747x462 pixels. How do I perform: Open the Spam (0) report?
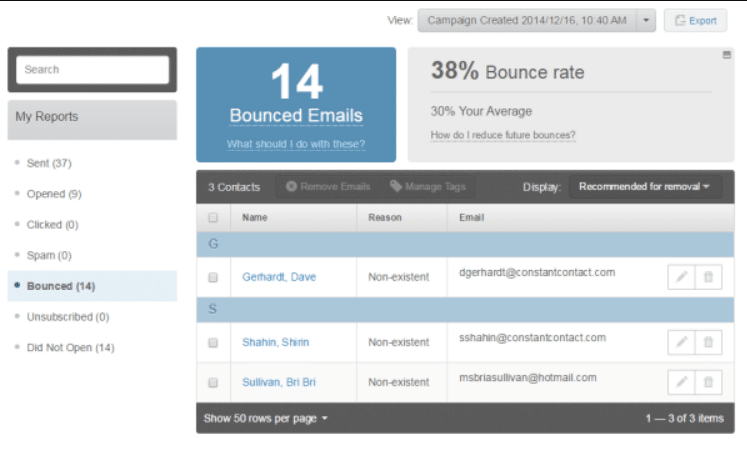[49, 255]
